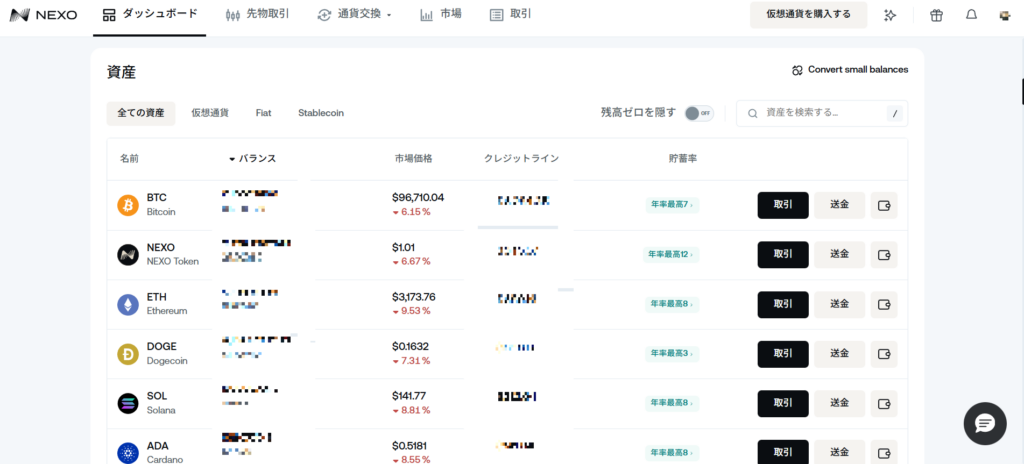Open wallet icon for ADA row
The height and width of the screenshot is (464, 1024).
pos(884,452)
